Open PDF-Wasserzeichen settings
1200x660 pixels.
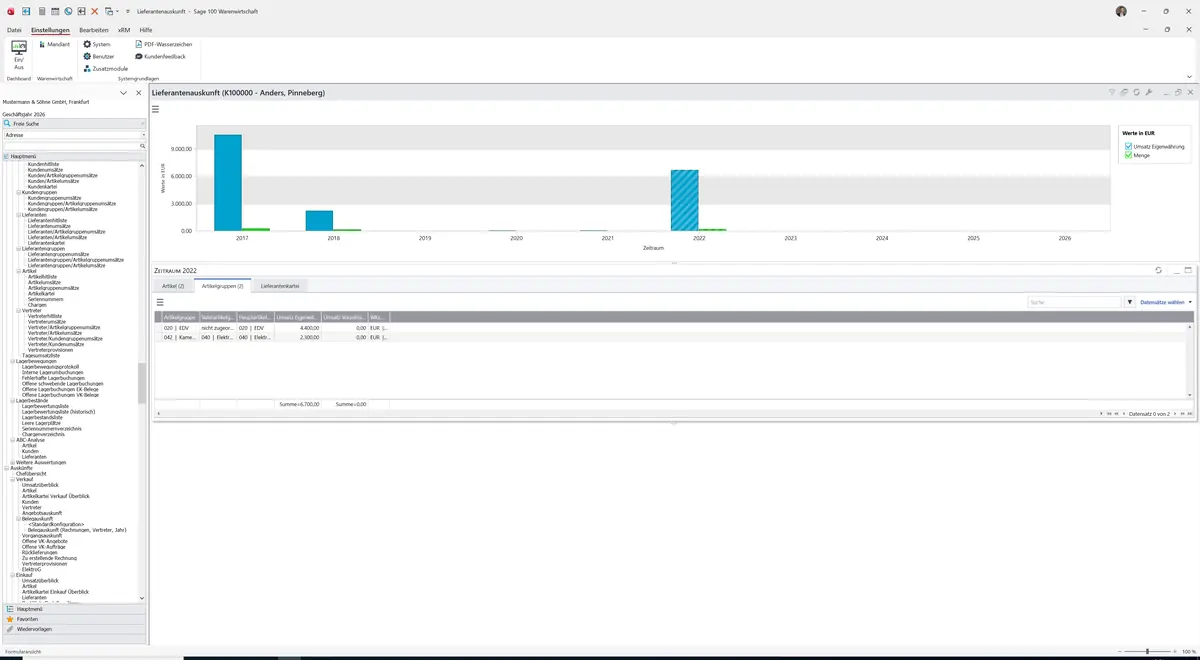[x=163, y=44]
